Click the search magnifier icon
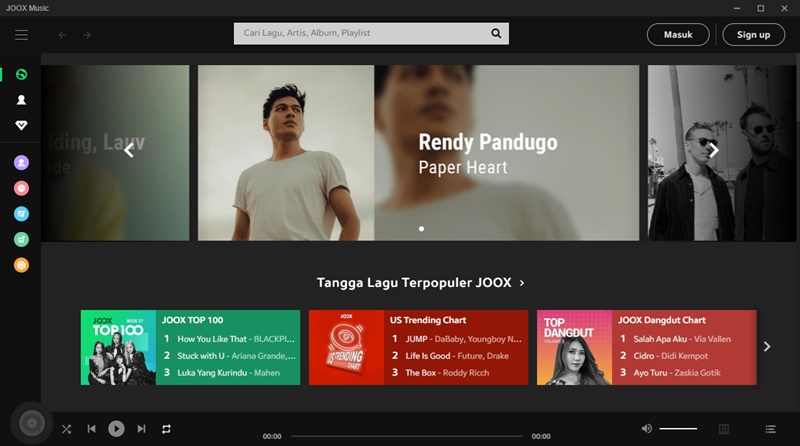The width and height of the screenshot is (800, 446). click(x=496, y=33)
